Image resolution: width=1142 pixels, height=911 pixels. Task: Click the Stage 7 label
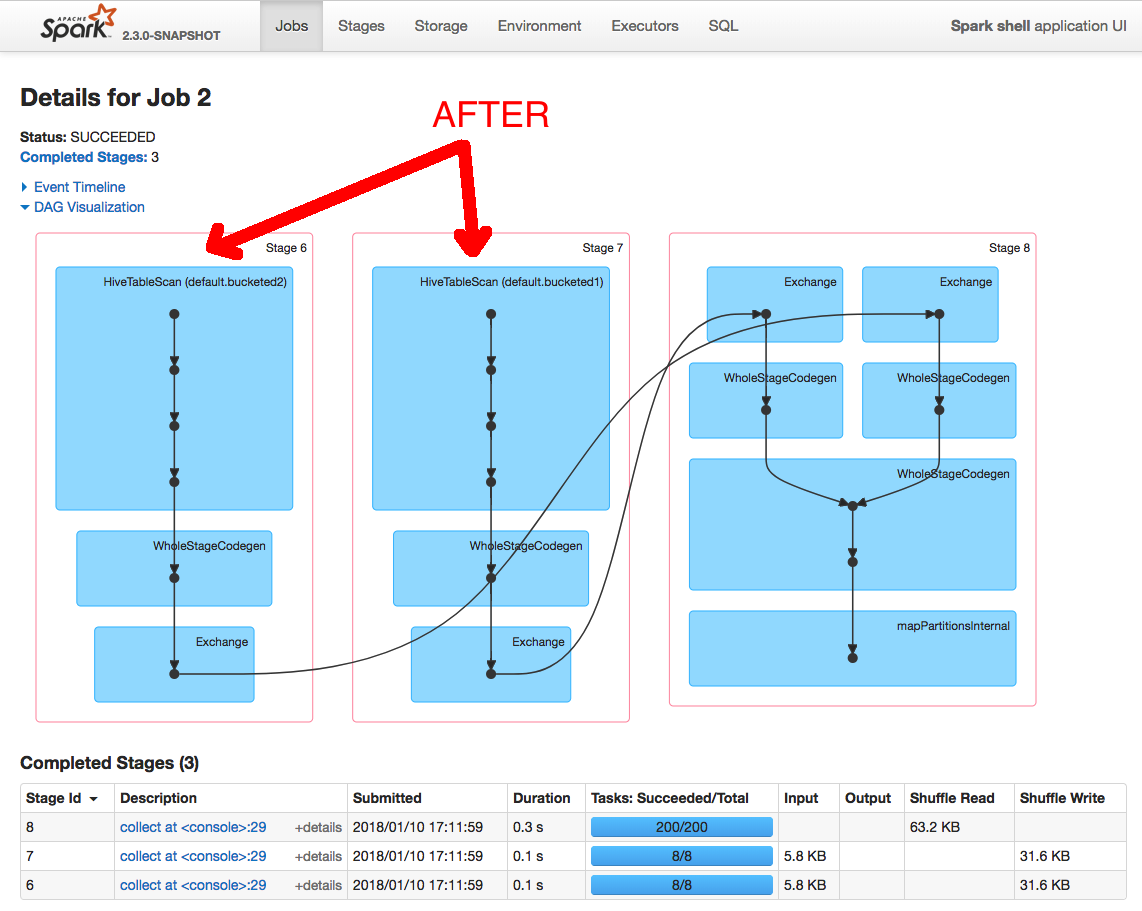coord(603,248)
